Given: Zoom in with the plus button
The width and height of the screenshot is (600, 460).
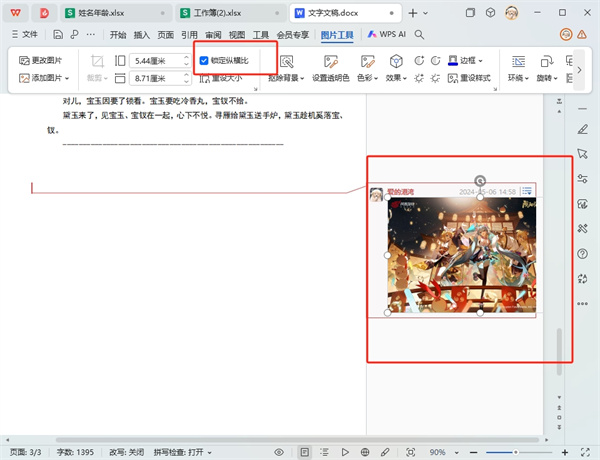Looking at the screenshot, I should 564,452.
